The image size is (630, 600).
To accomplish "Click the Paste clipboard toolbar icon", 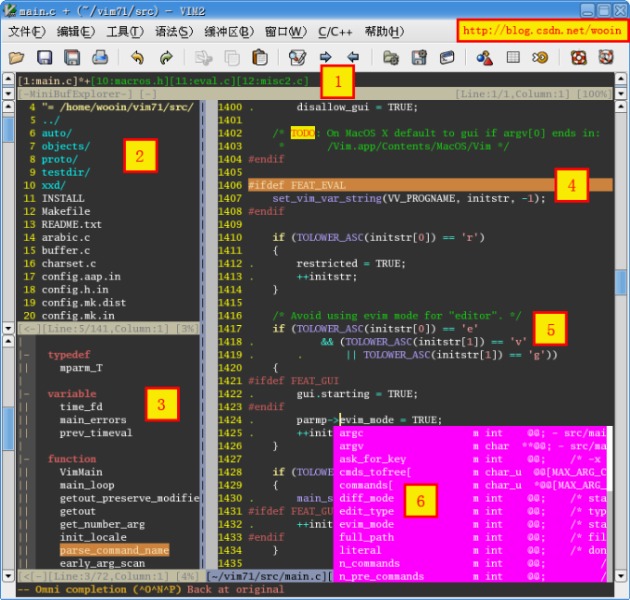I will click(259, 58).
